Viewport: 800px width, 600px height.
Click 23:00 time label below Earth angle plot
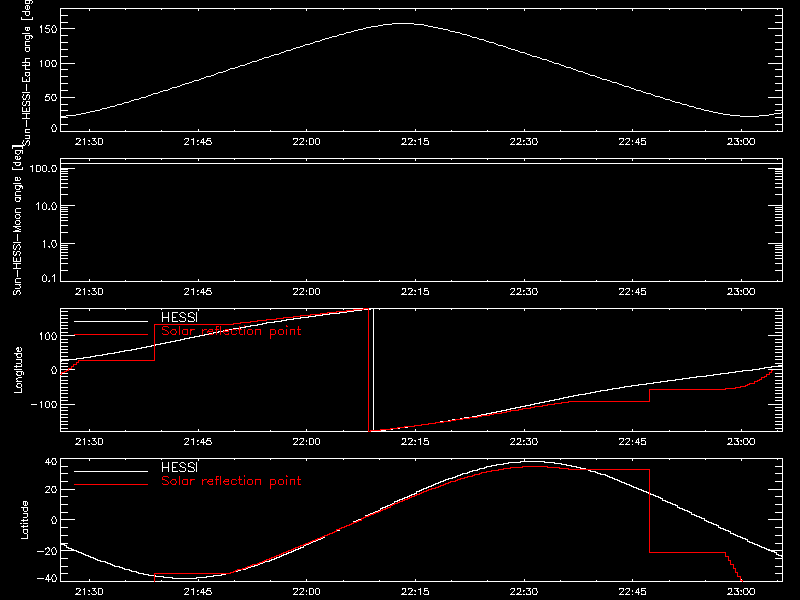[741, 142]
